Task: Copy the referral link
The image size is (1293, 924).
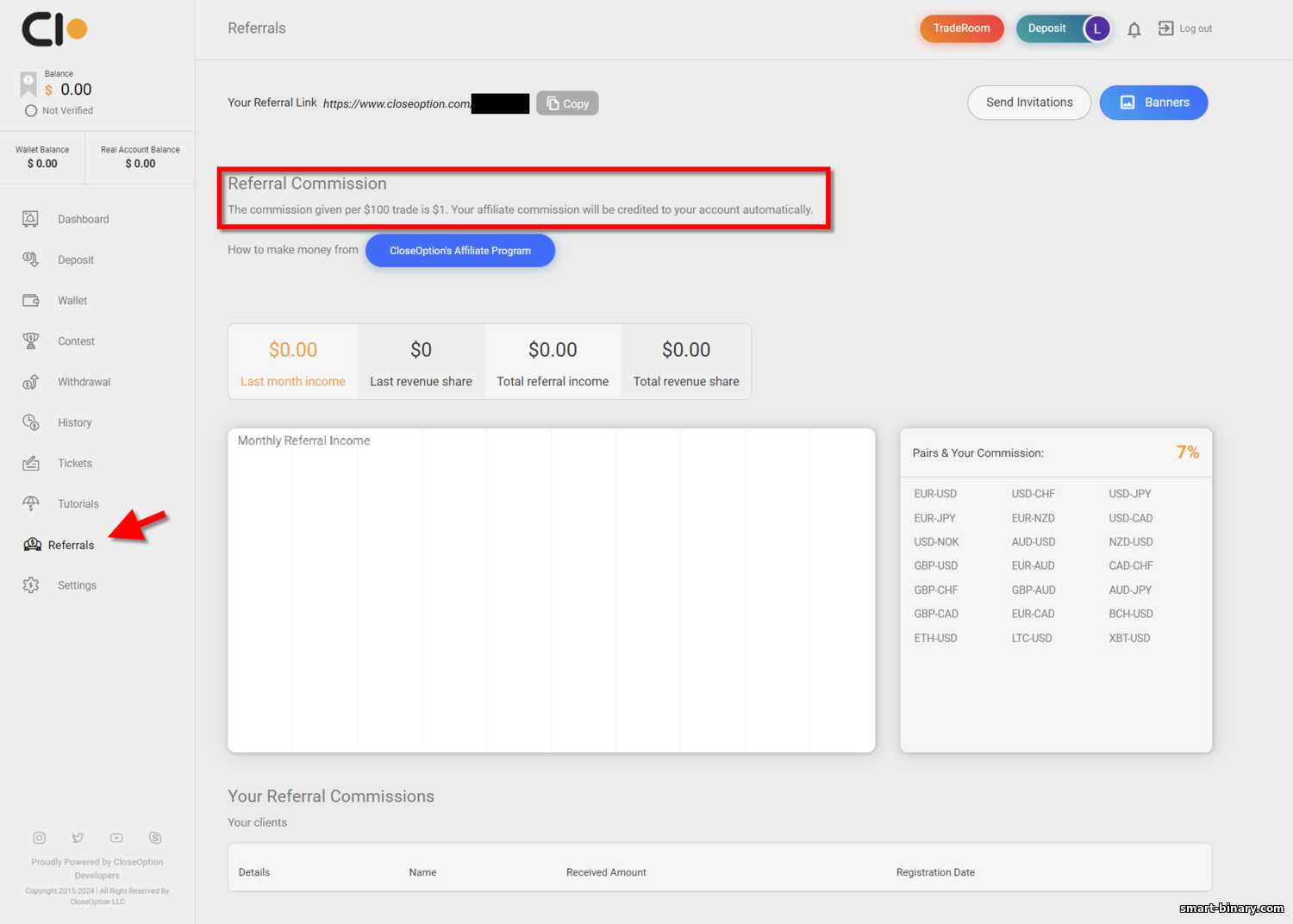Action: pyautogui.click(x=567, y=103)
